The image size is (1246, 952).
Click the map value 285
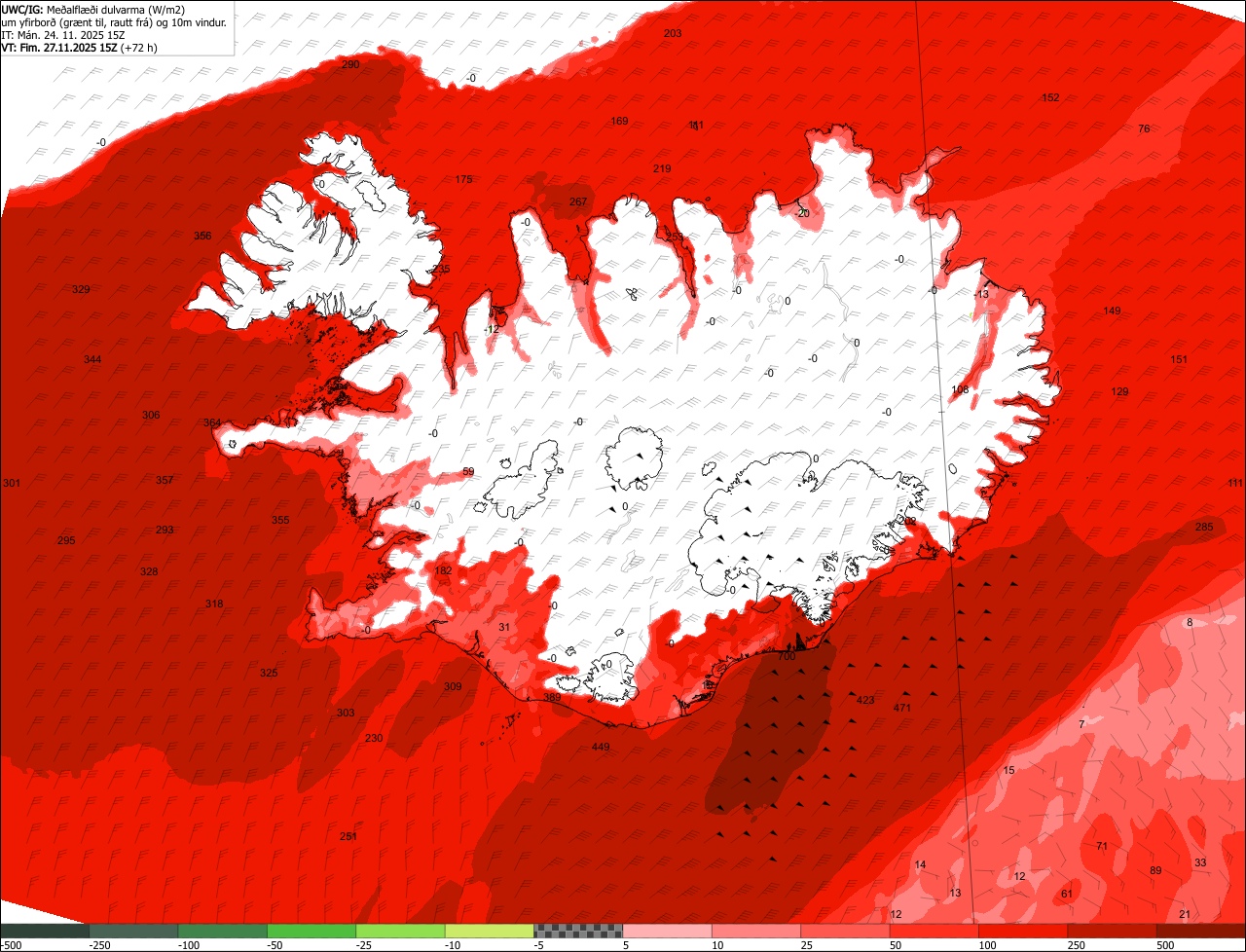pyautogui.click(x=1204, y=527)
